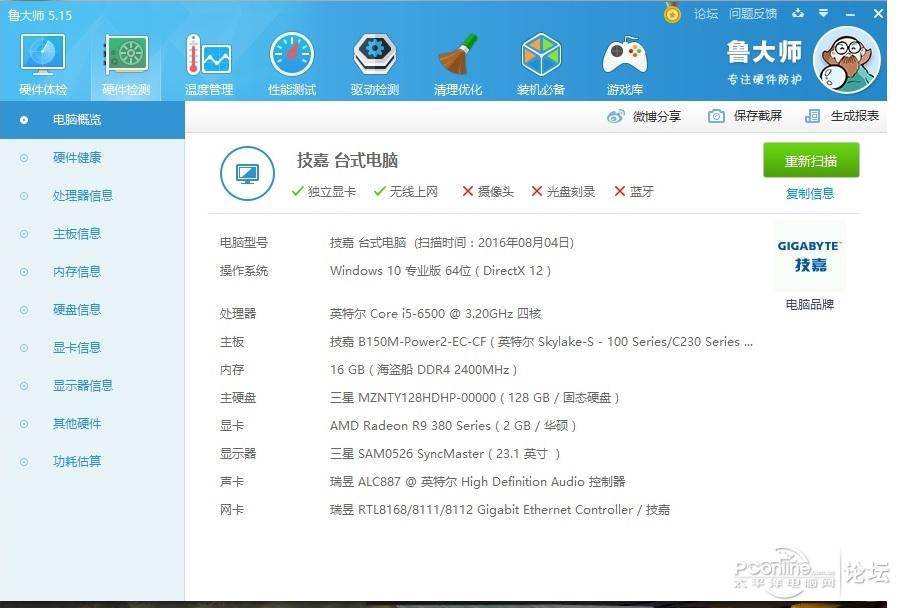Click the 内存 row label
Screen dimensions: 899x608
coord(232,370)
